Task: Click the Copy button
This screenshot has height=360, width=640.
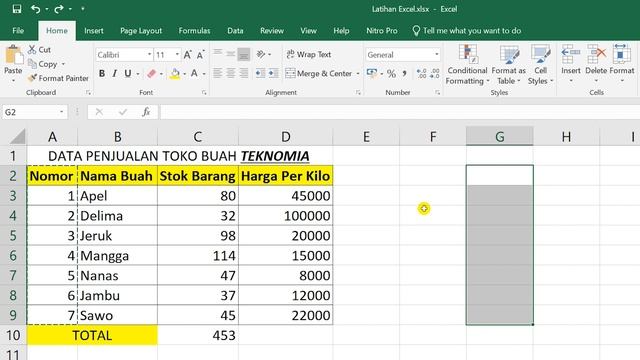Action: point(43,64)
